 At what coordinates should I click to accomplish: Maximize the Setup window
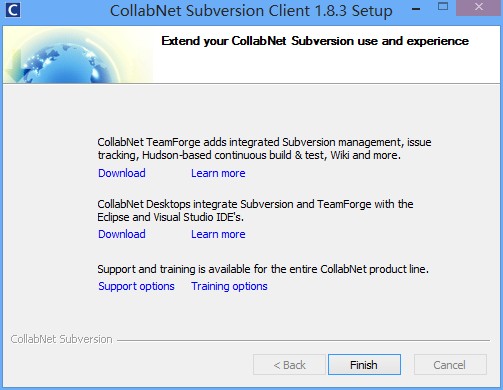click(443, 7)
